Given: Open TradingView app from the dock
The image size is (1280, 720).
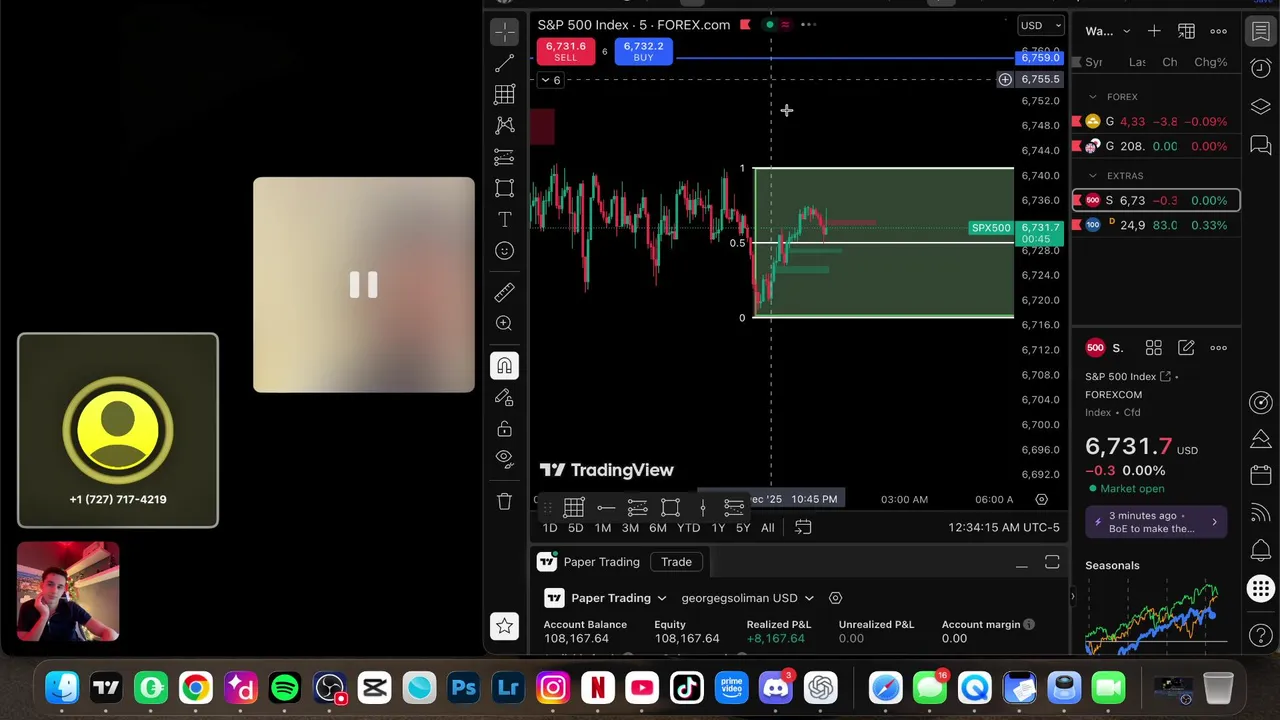Looking at the screenshot, I should (x=106, y=688).
